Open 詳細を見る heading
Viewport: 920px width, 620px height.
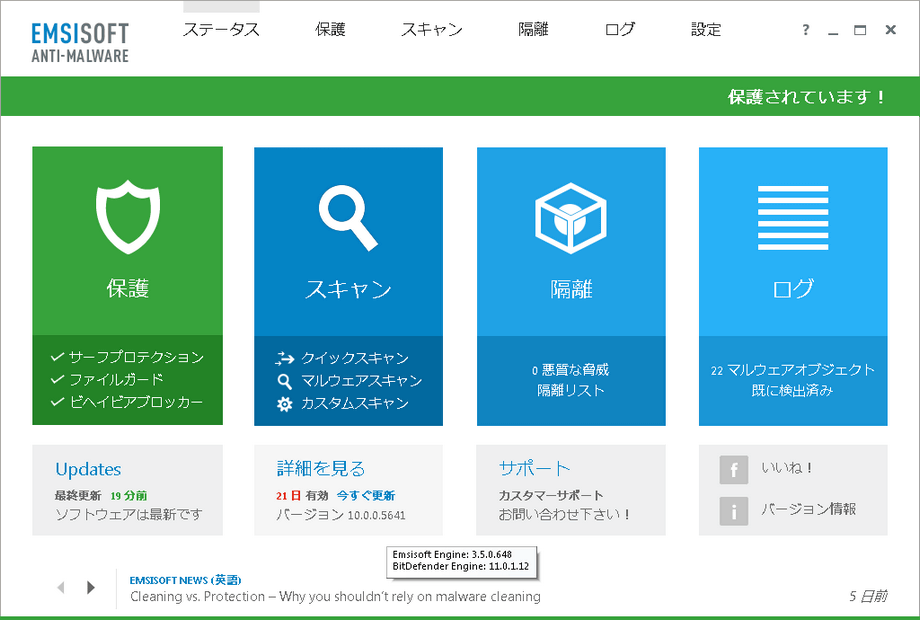pyautogui.click(x=321, y=469)
